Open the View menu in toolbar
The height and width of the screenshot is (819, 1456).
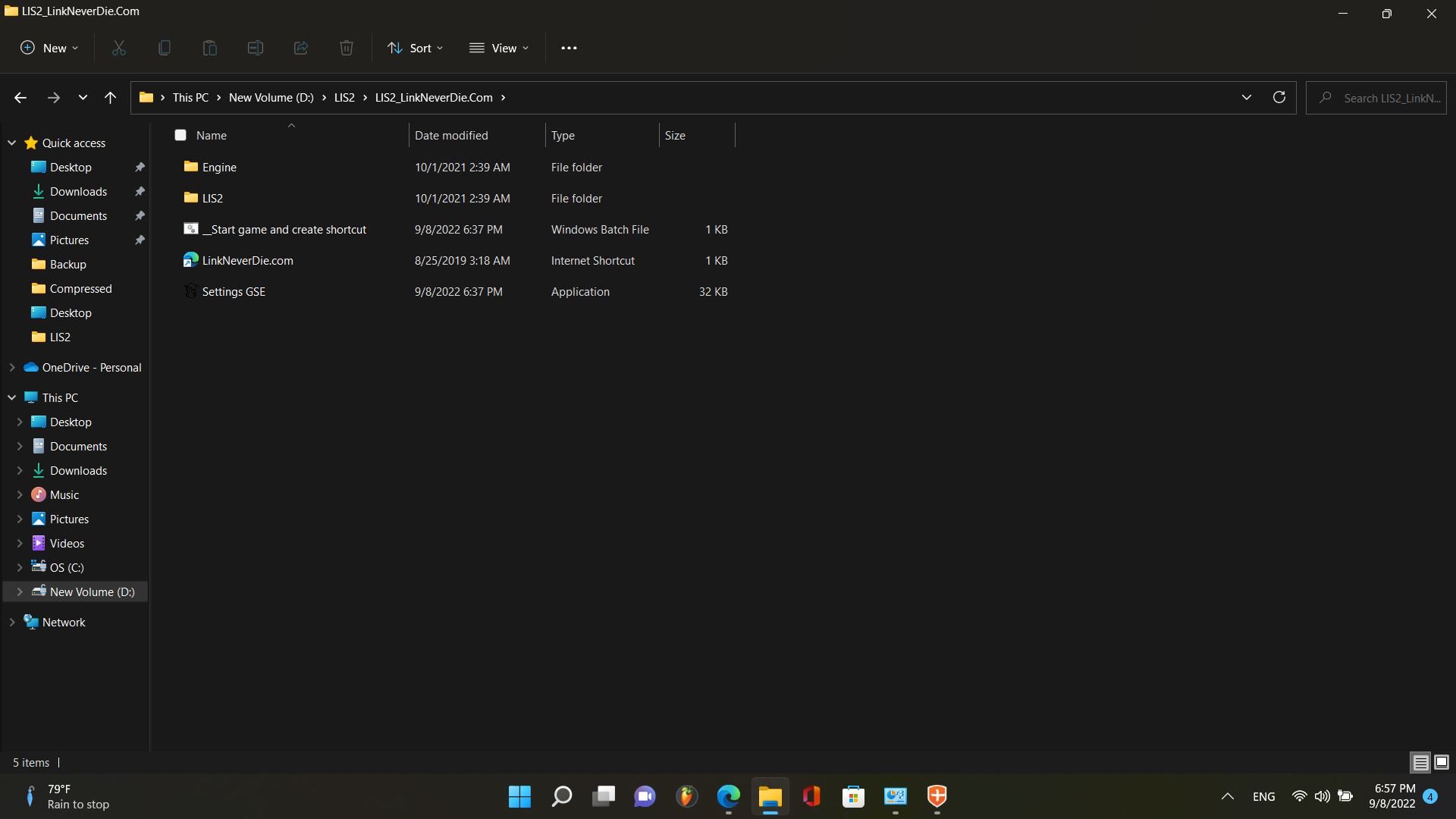tap(499, 47)
